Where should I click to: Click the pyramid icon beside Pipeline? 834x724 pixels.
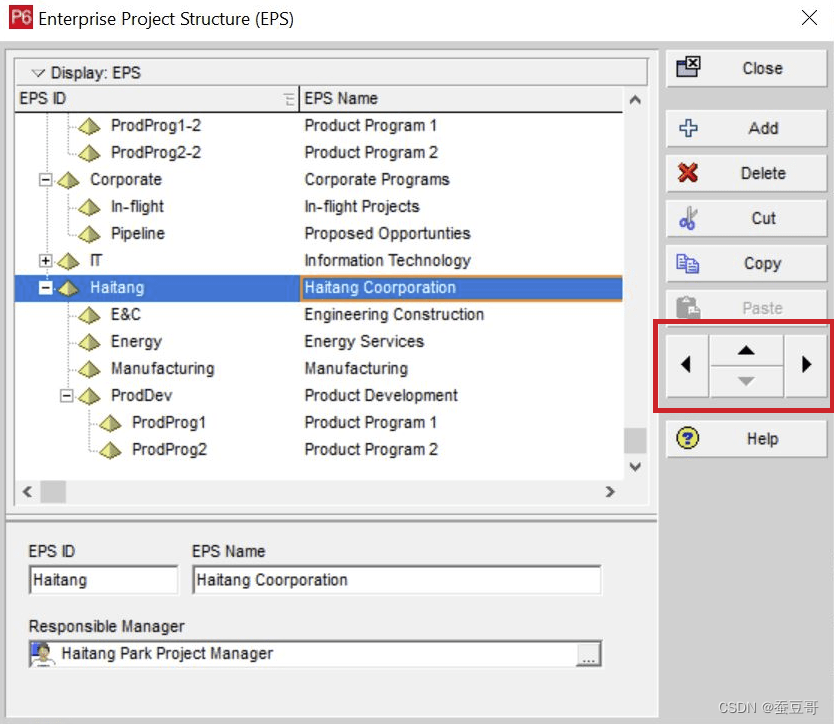point(89,234)
